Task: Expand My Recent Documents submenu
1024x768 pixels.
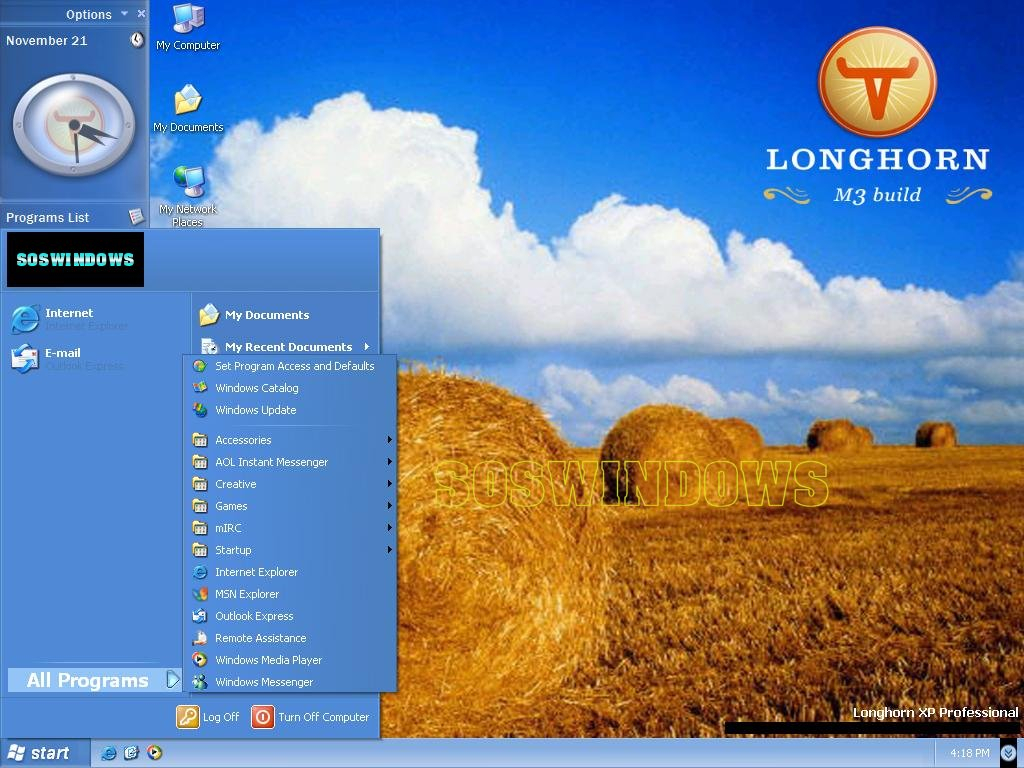Action: pyautogui.click(x=285, y=346)
